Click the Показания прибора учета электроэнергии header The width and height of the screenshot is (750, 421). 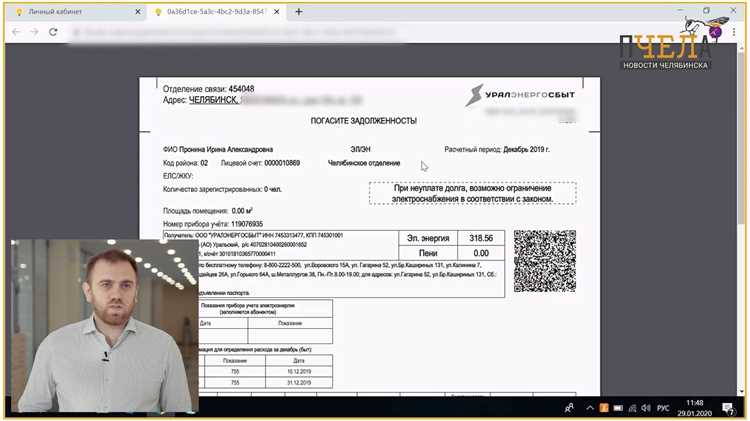247,308
